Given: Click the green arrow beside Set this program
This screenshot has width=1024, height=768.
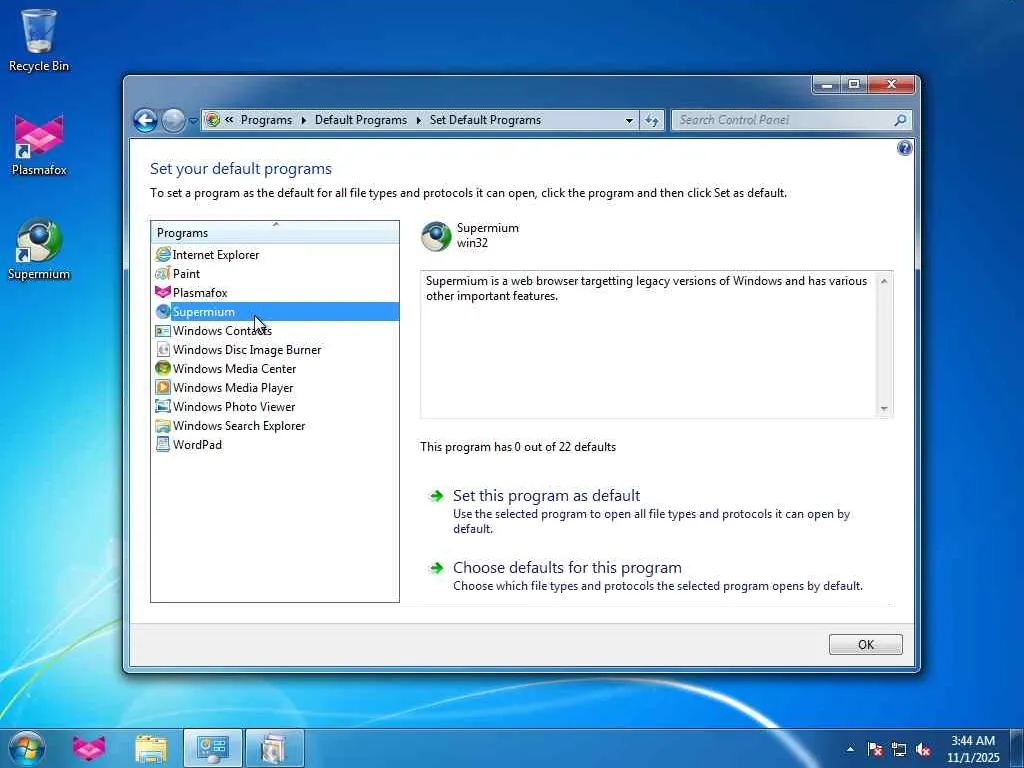Looking at the screenshot, I should click(x=436, y=496).
